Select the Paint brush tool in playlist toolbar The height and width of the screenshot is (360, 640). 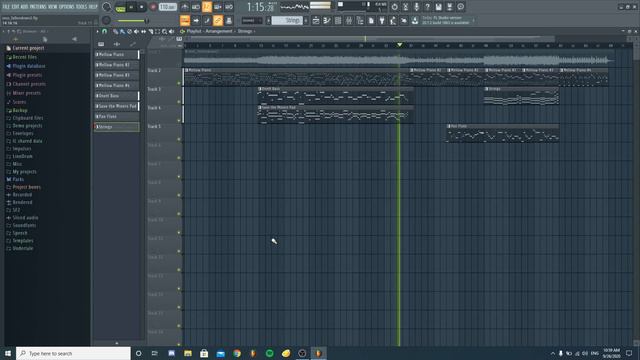click(122, 31)
